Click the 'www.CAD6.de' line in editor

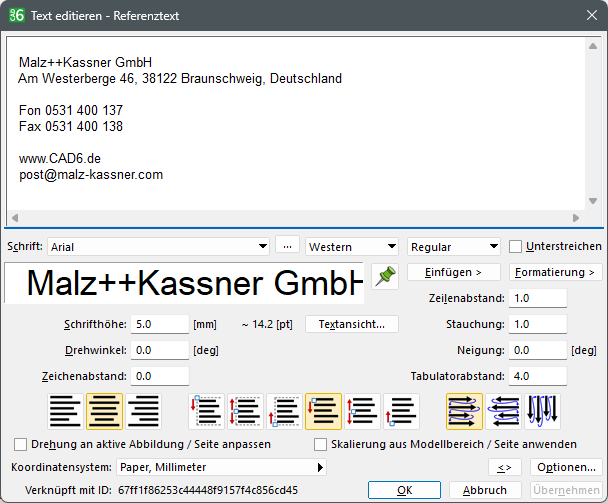[x=60, y=158]
